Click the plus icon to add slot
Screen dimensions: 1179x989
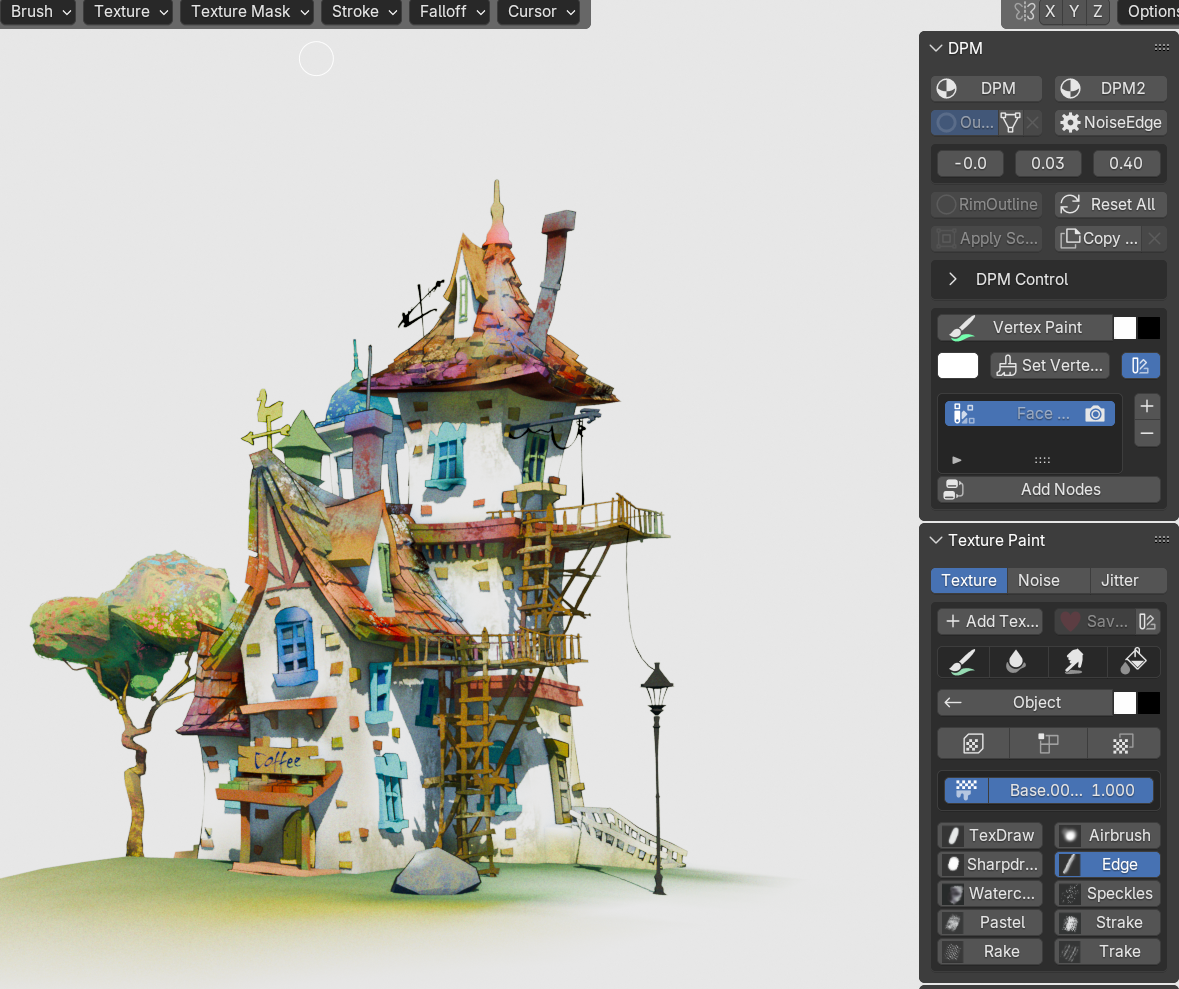[1147, 407]
